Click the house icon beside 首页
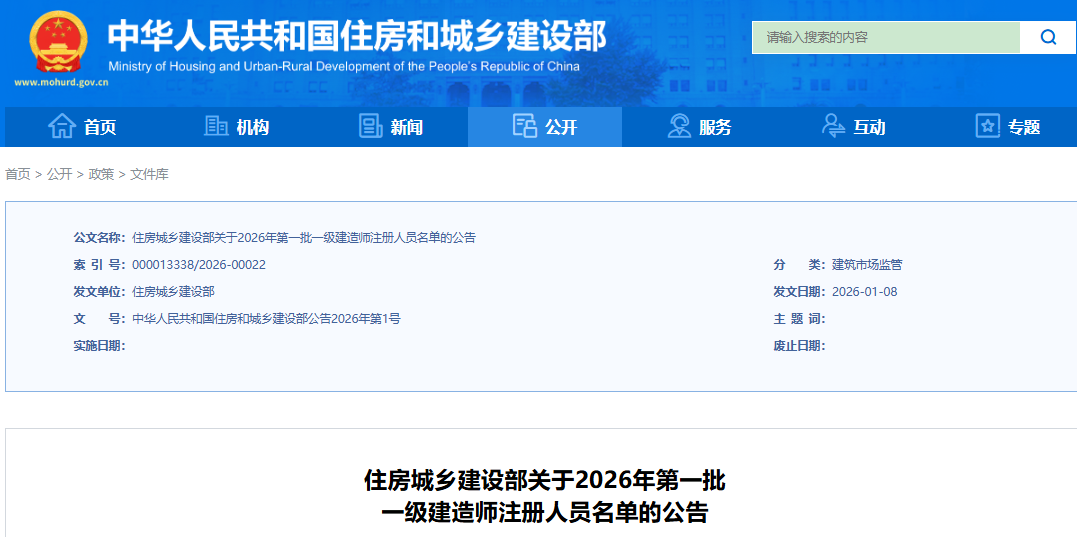 click(x=62, y=126)
